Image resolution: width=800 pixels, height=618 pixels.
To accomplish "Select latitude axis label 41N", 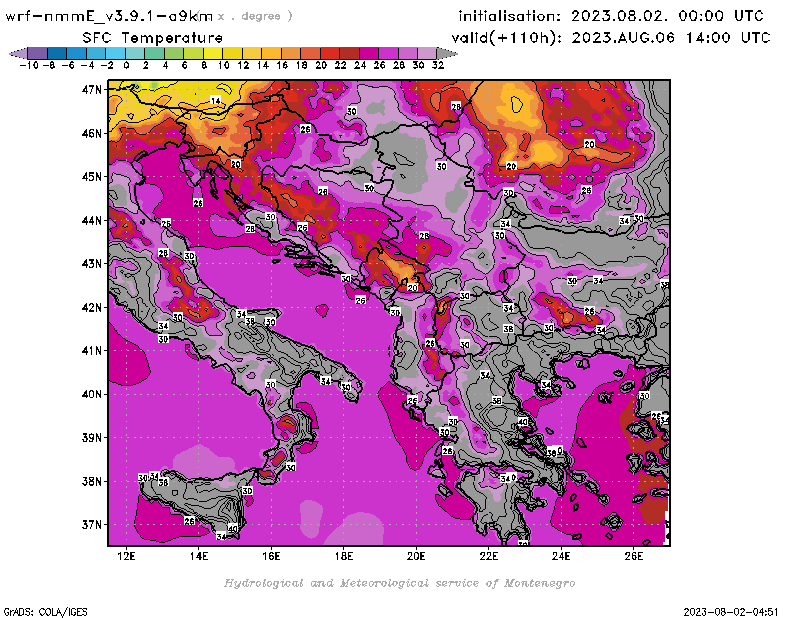I will (91, 351).
